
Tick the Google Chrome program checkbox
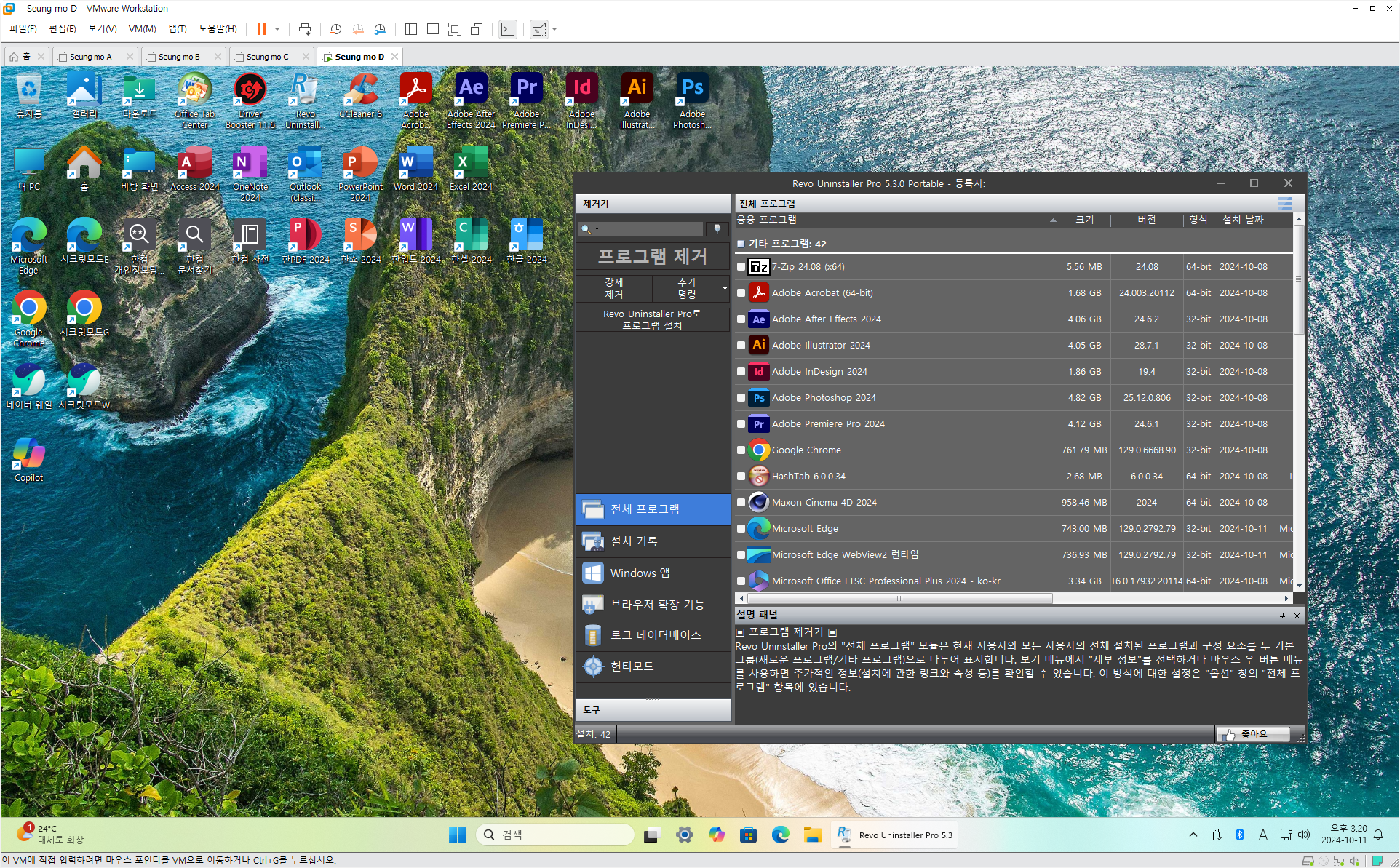(x=741, y=450)
